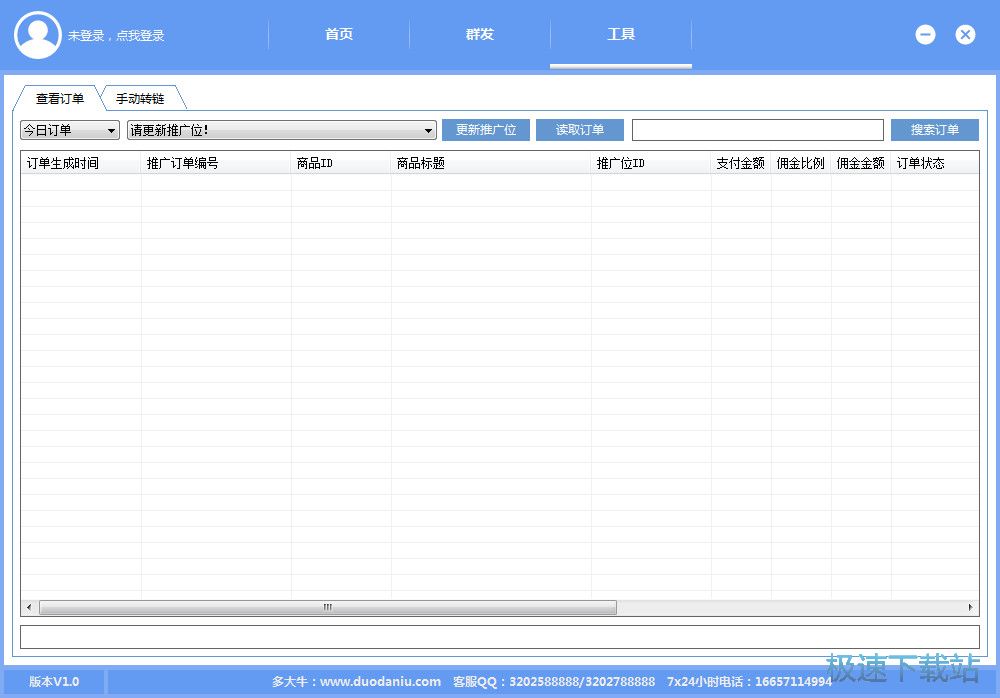
Task: Switch to the 手动转链 sub-tab
Action: click(140, 99)
